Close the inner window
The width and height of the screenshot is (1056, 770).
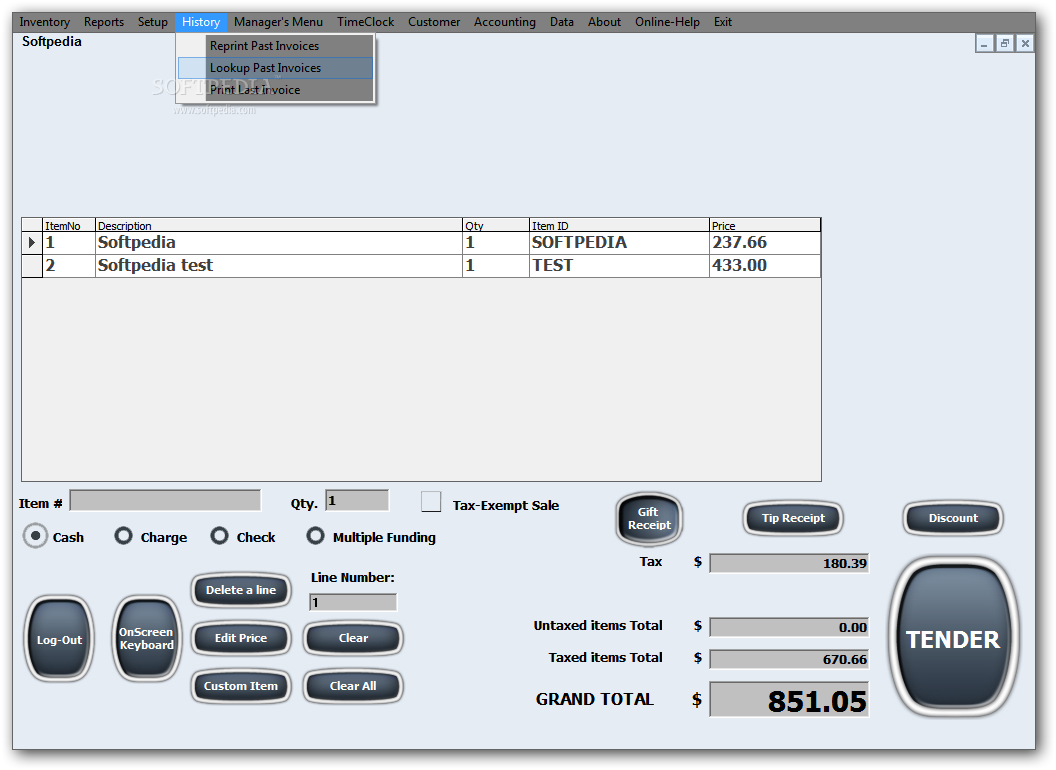1025,44
